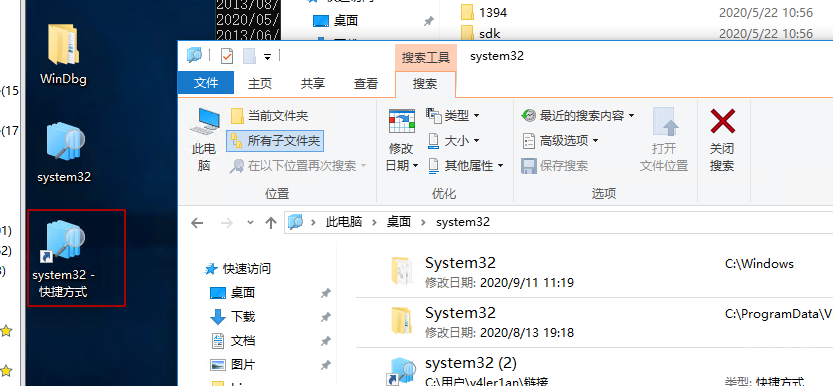Select the 搜索 ribbon tab
The height and width of the screenshot is (386, 833).
coord(425,83)
